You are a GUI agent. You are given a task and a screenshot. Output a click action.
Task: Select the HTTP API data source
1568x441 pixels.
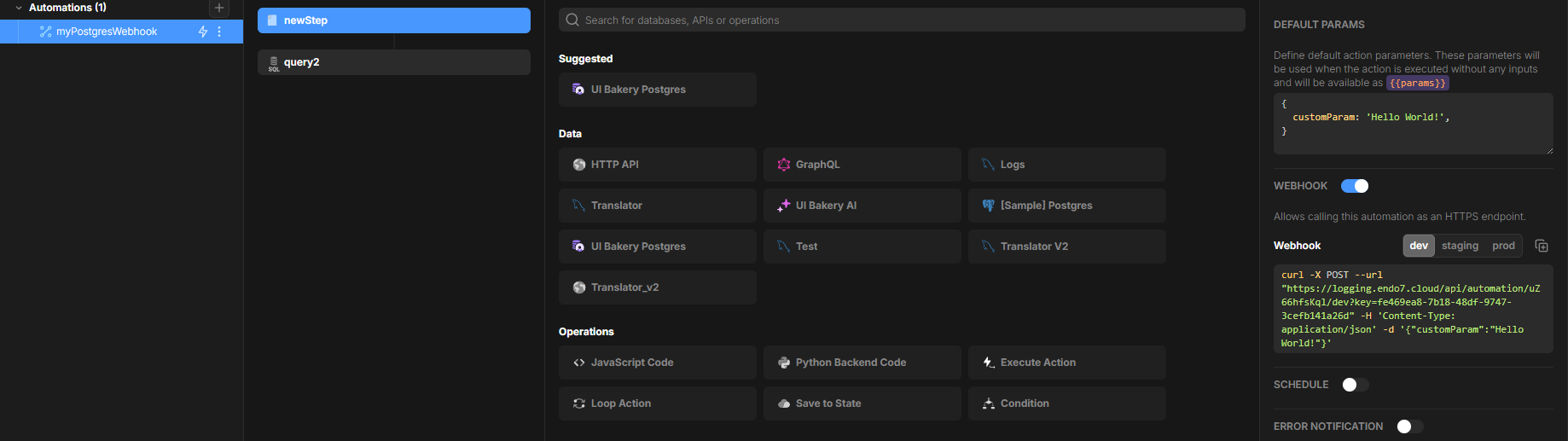(x=657, y=165)
